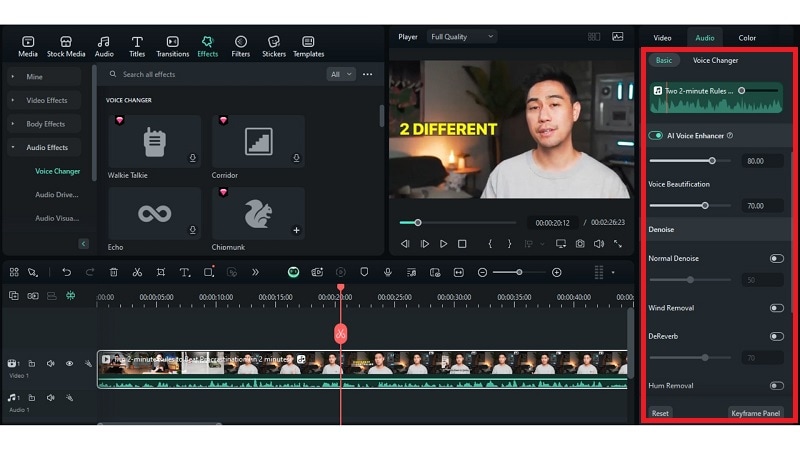Play the preview video
This screenshot has width=800, height=450.
pos(443,244)
